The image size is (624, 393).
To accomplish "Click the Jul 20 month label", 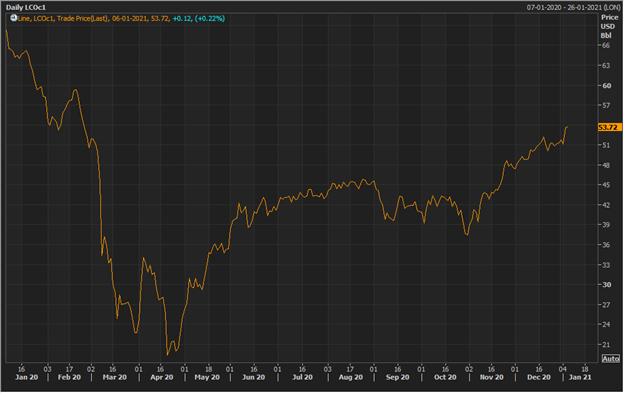I will 302,377.
